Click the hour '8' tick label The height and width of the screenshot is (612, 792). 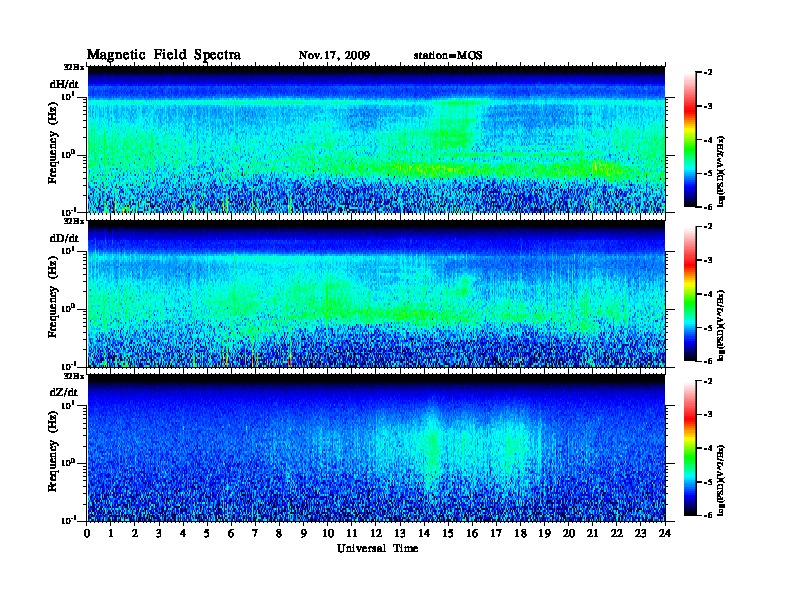click(279, 533)
